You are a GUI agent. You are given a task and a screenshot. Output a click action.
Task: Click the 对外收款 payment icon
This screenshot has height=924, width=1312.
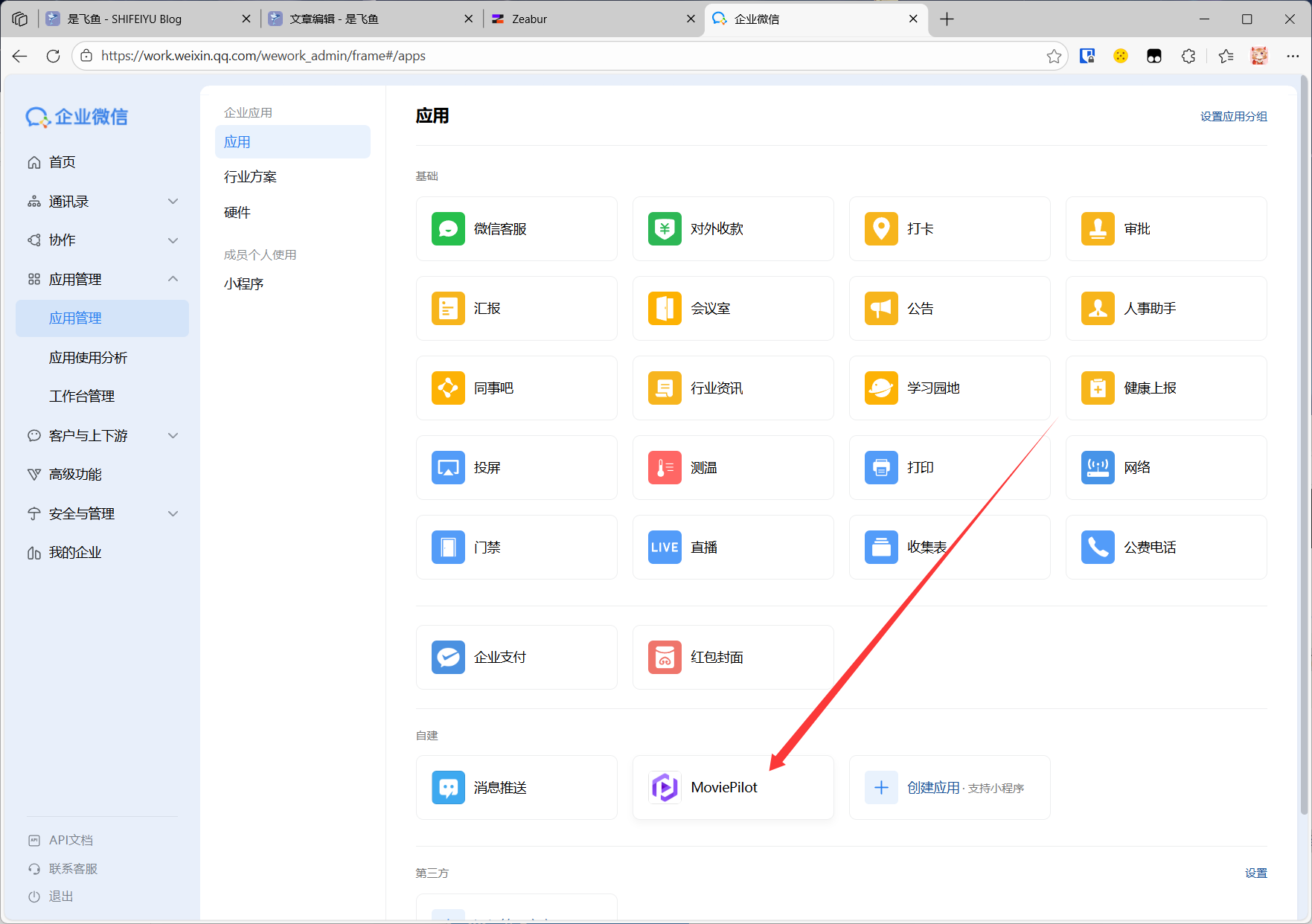tap(665, 228)
